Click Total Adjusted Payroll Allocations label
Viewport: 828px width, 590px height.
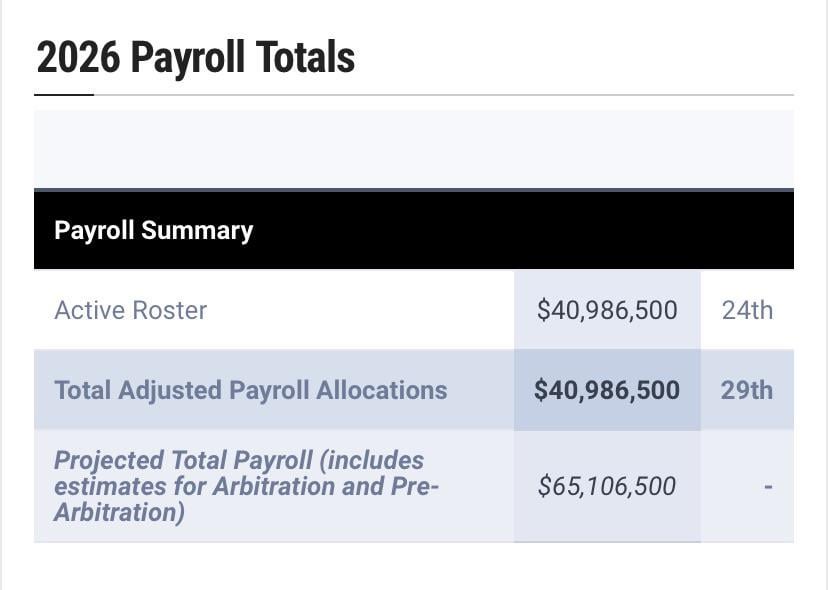[250, 390]
